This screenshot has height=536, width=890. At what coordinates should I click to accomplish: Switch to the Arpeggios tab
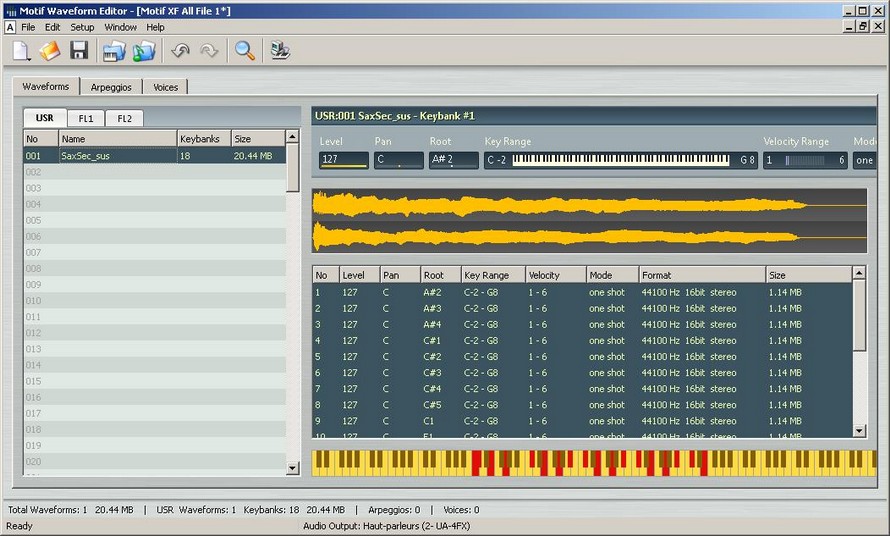111,87
